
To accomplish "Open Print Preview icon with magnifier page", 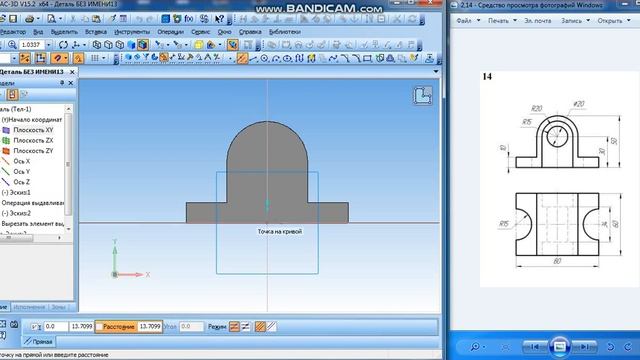I will coord(51,19).
